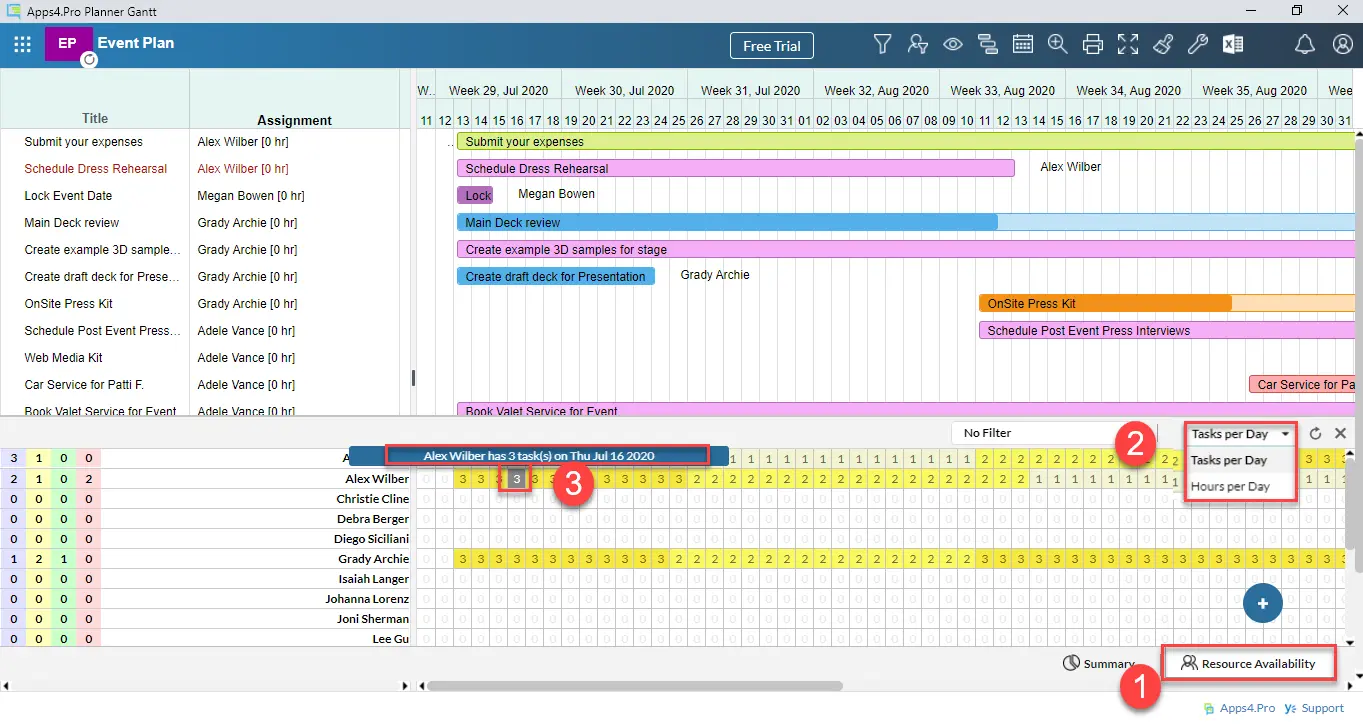Open the paintbrush theme icon

pos(1162,44)
